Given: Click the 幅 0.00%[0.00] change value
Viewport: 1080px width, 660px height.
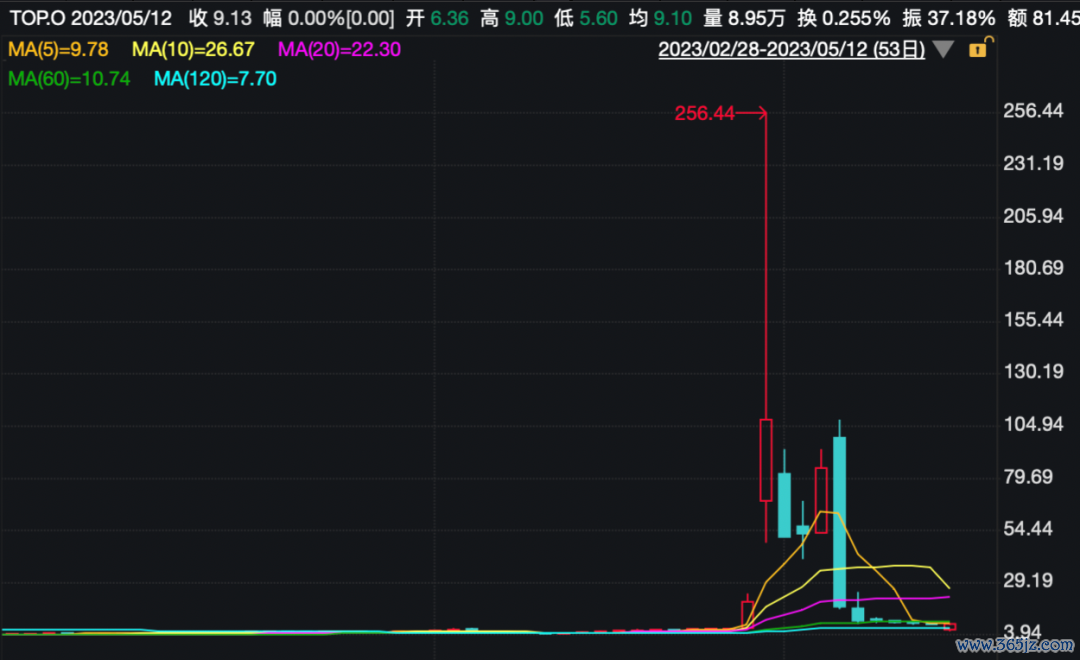Looking at the screenshot, I should (329, 18).
